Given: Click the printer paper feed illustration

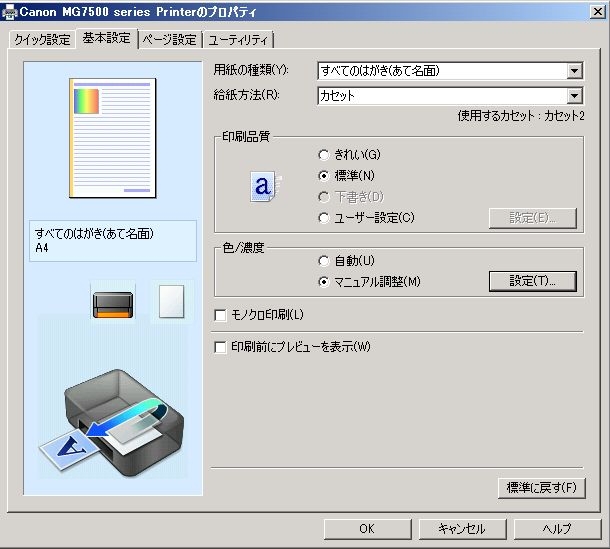Looking at the screenshot, I should pyautogui.click(x=113, y=422).
